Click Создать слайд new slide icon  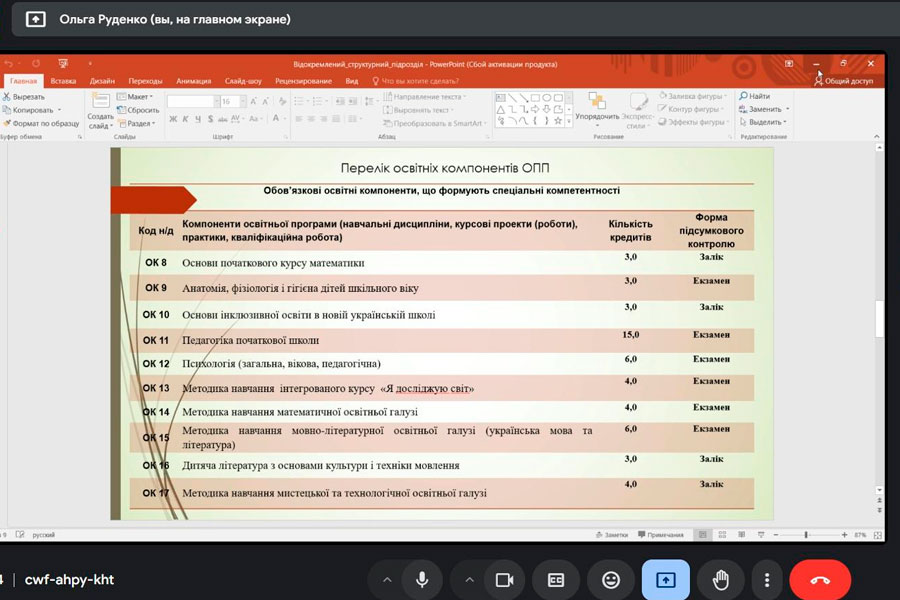pyautogui.click(x=100, y=102)
